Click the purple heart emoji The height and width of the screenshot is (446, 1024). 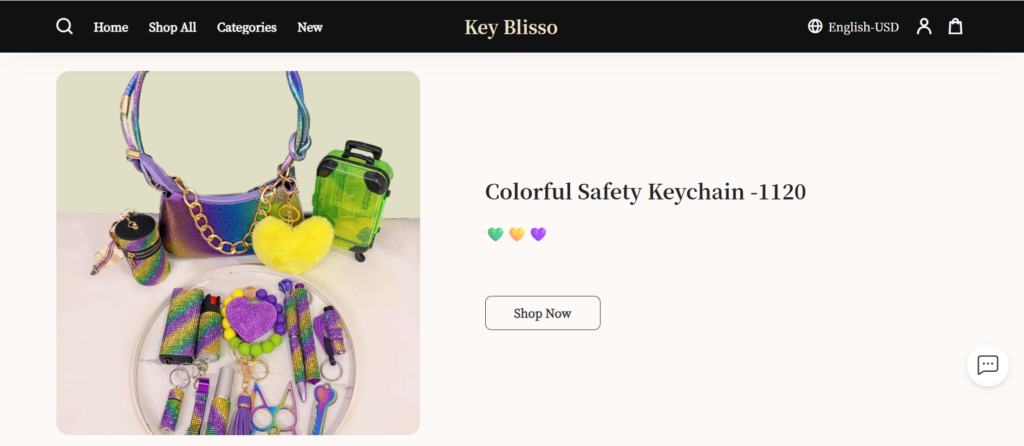coord(538,234)
